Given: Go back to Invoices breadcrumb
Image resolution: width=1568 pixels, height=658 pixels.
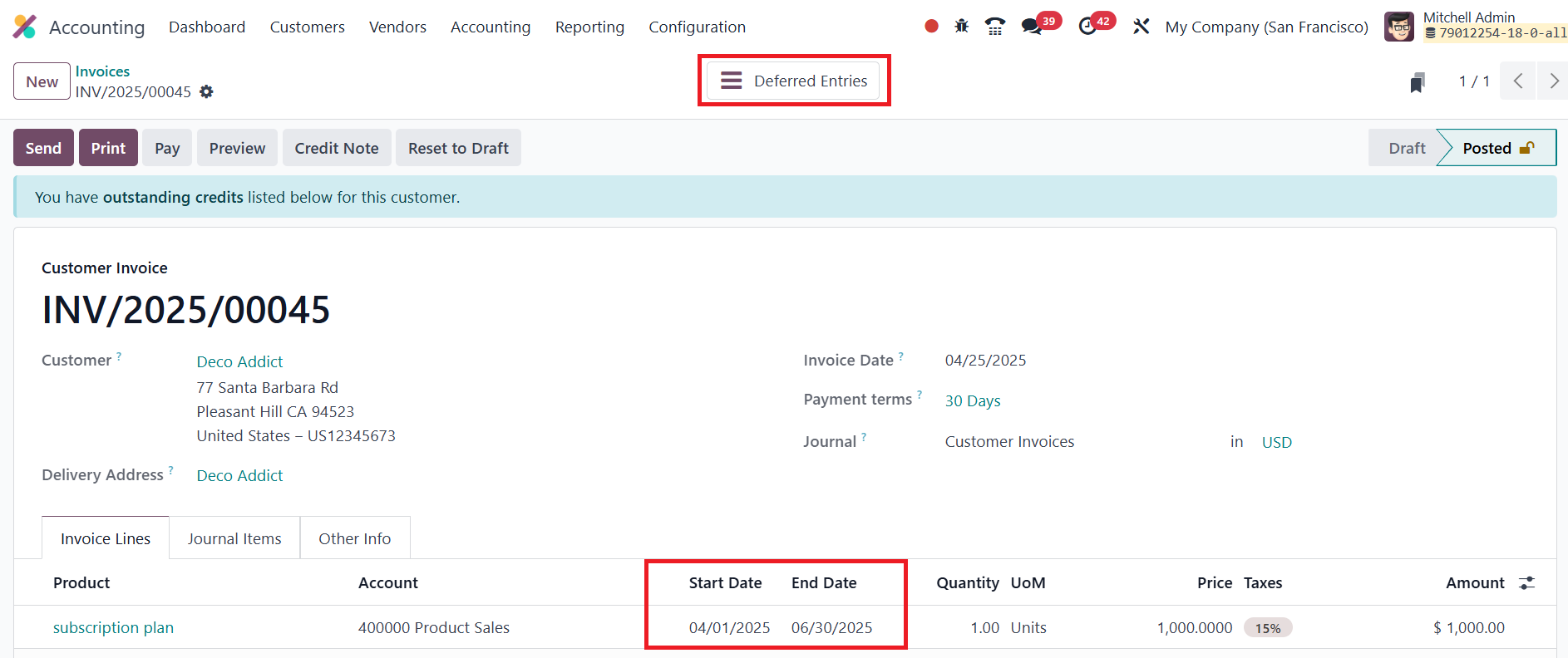Looking at the screenshot, I should coord(102,71).
